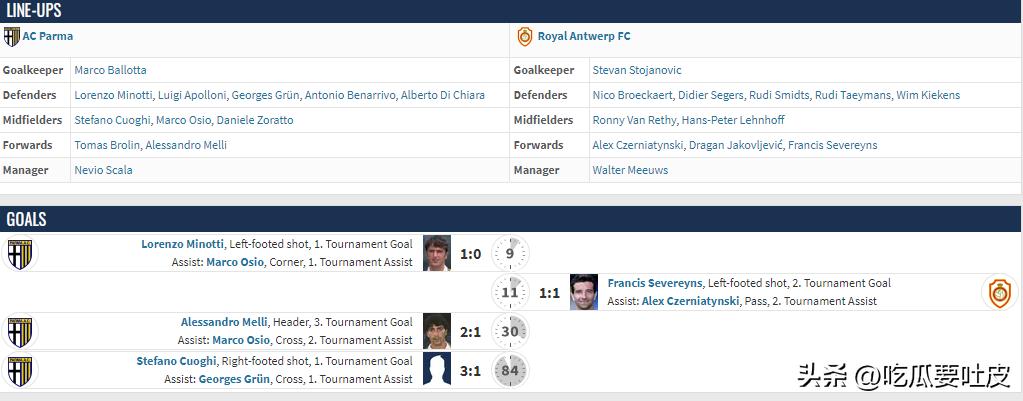
Task: Click the minute 84 clock icon
Action: [510, 370]
